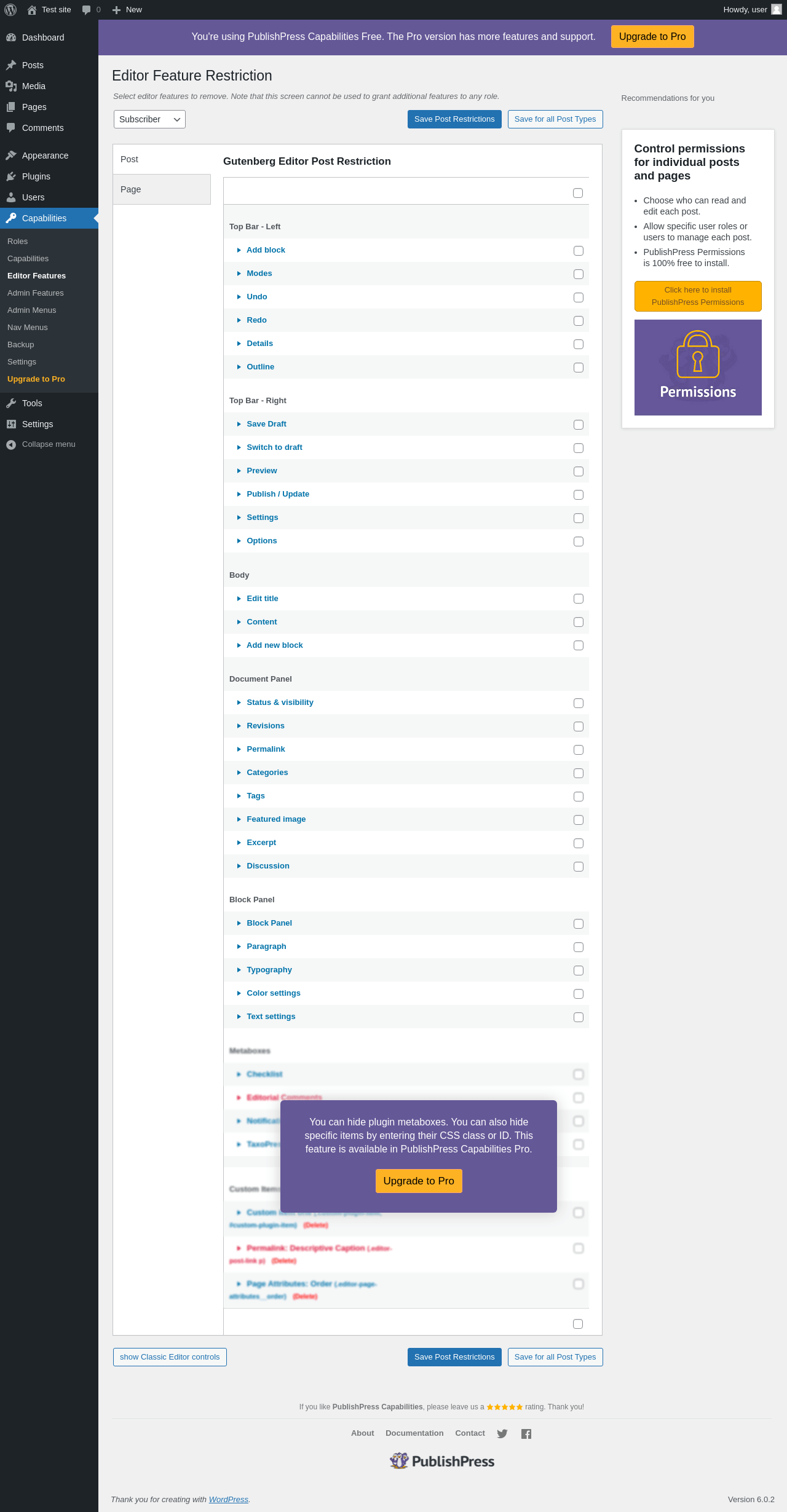This screenshot has height=1512, width=787.
Task: Toggle the select-all checkbox at table top
Action: tap(578, 193)
